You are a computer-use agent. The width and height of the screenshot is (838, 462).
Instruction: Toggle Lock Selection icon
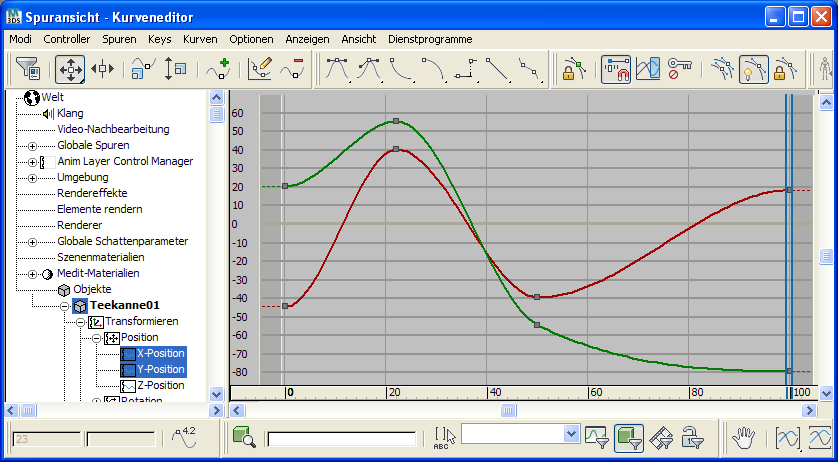click(x=574, y=69)
